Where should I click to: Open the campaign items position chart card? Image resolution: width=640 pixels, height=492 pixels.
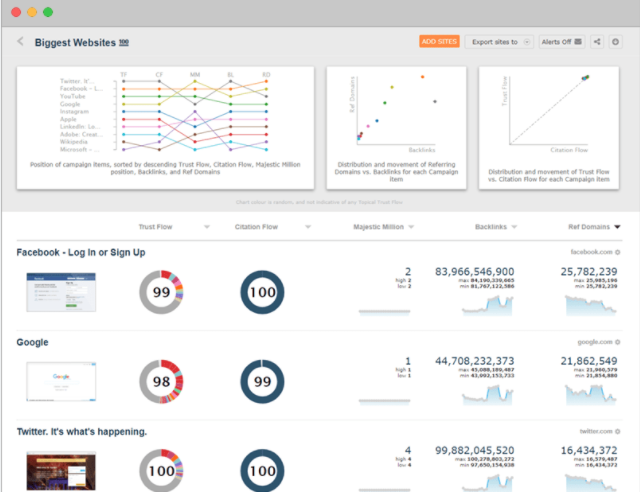tap(165, 128)
